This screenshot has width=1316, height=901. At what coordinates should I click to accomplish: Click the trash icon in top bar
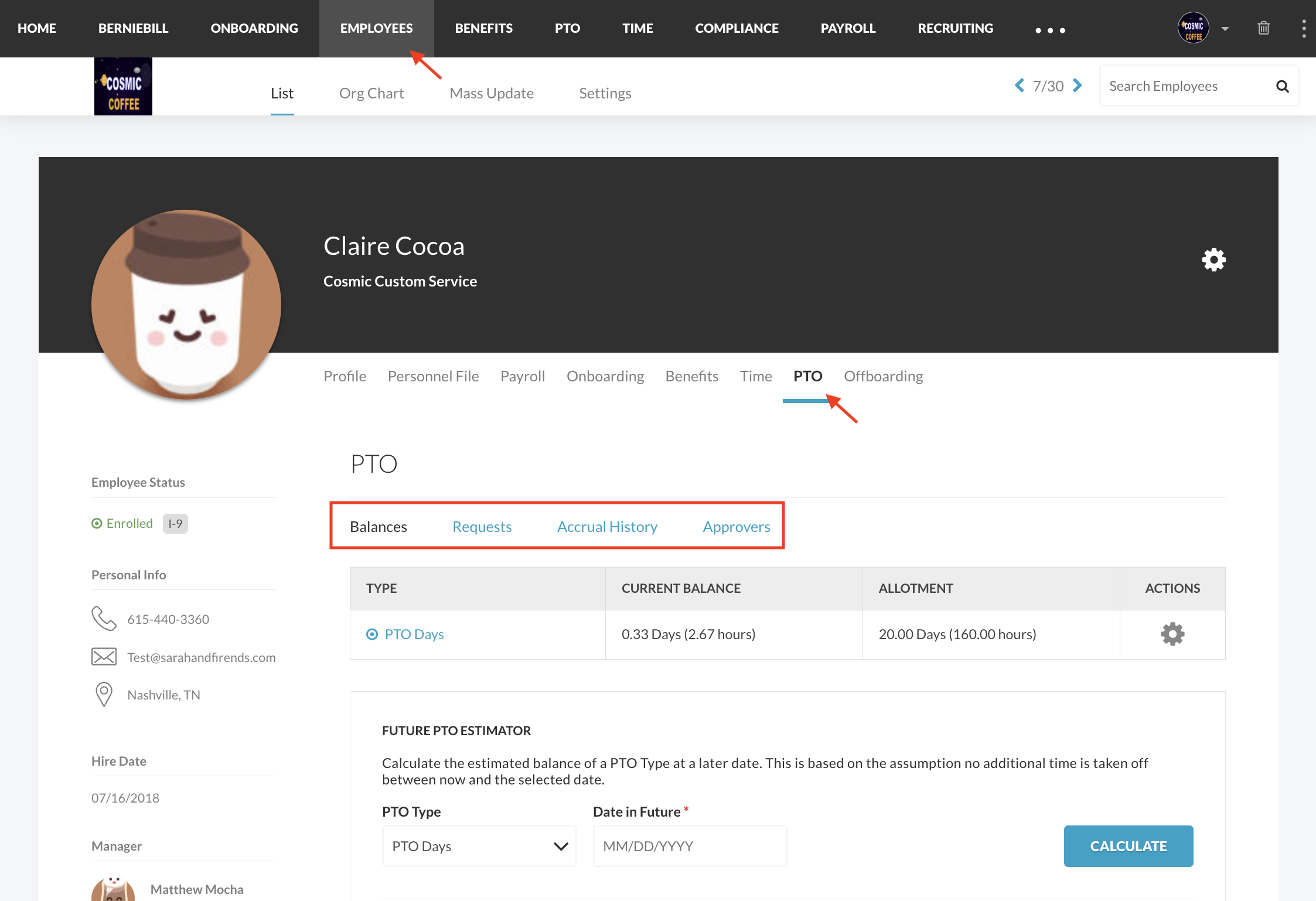pos(1263,28)
